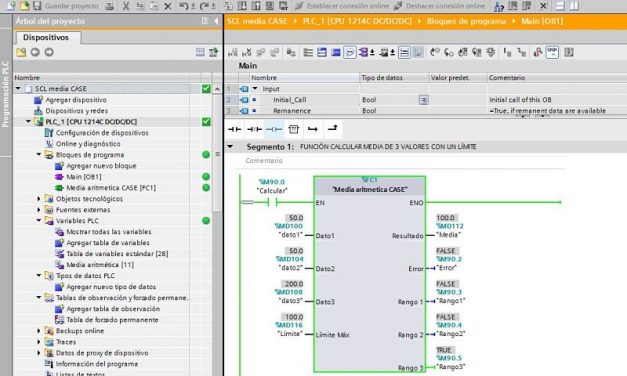Click SCL media CASE in the breadcrumb
The height and width of the screenshot is (376, 627).
[257, 21]
